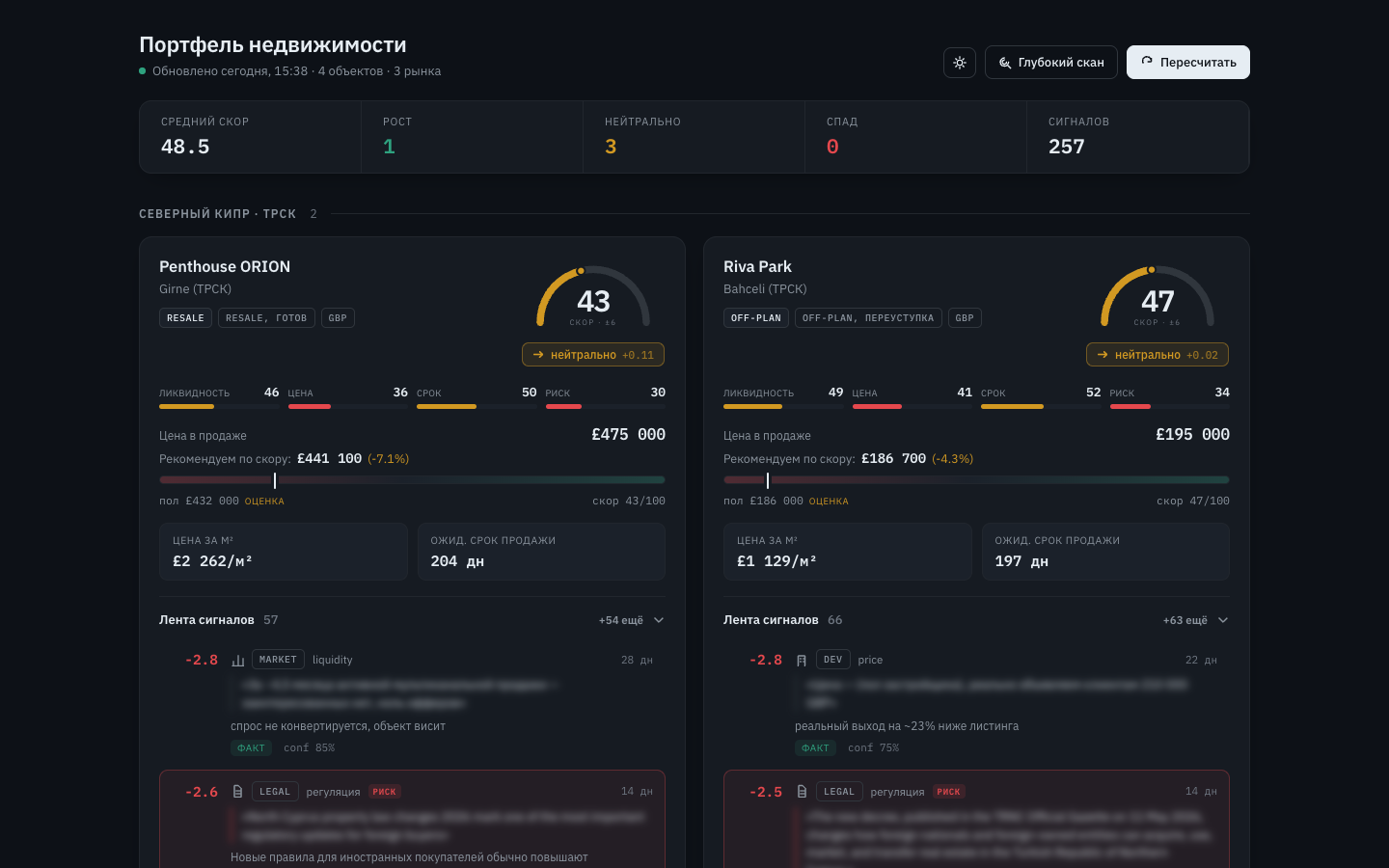Click the document icon on Penthouse LEGAL signal
This screenshot has width=1389, height=868.
238,792
